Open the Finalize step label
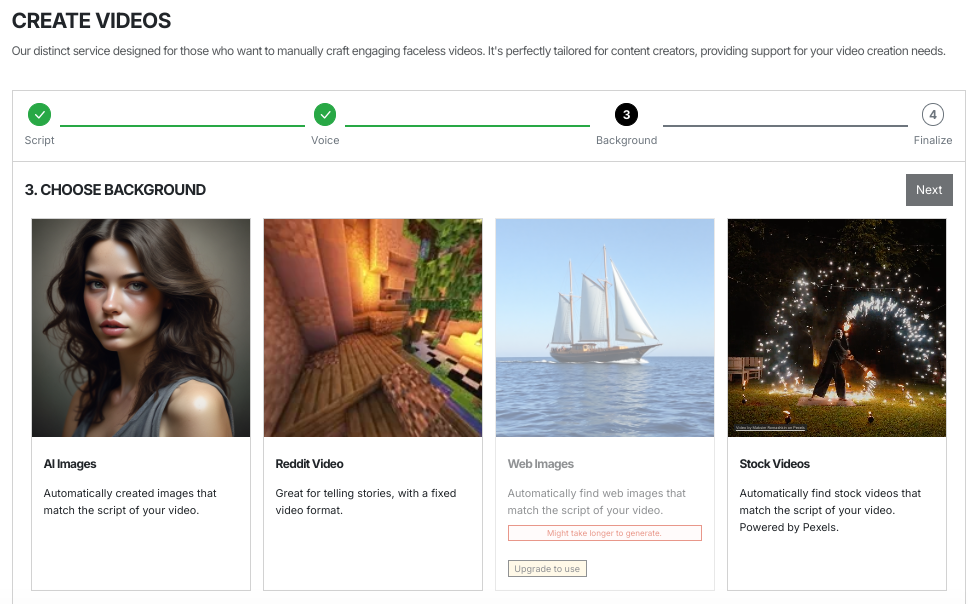Screen dimensions: 968x604 click(932, 140)
